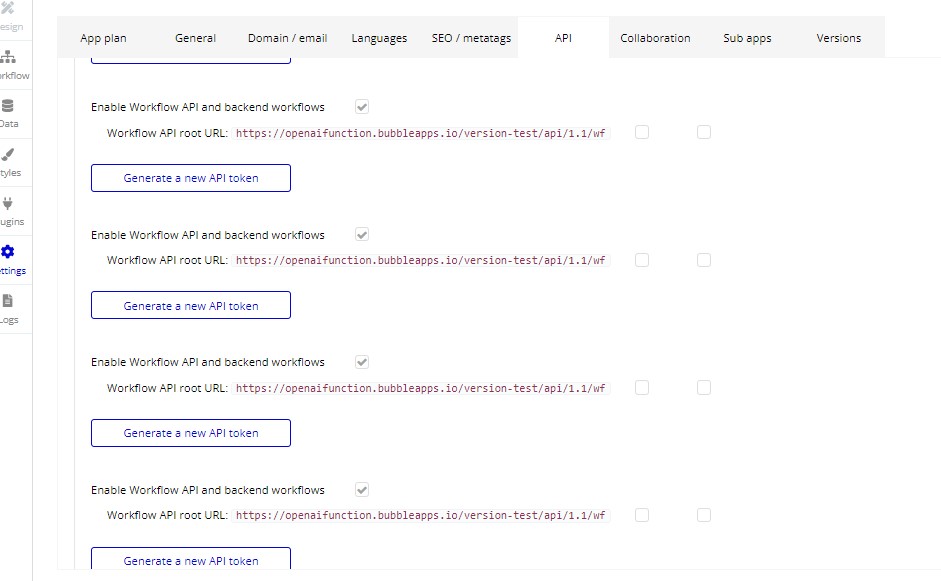Open the Versions tab
Screen dimensions: 941x581
click(838, 38)
